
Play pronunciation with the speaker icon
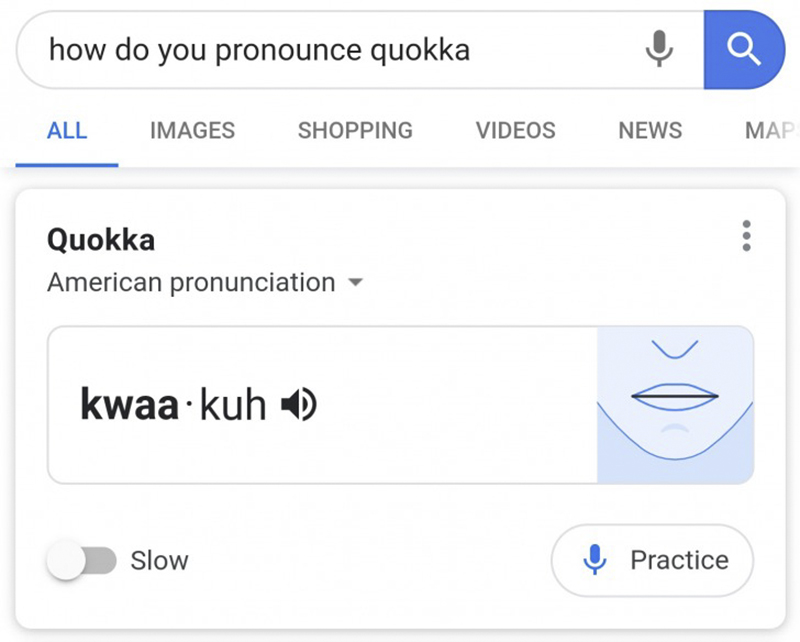click(298, 404)
